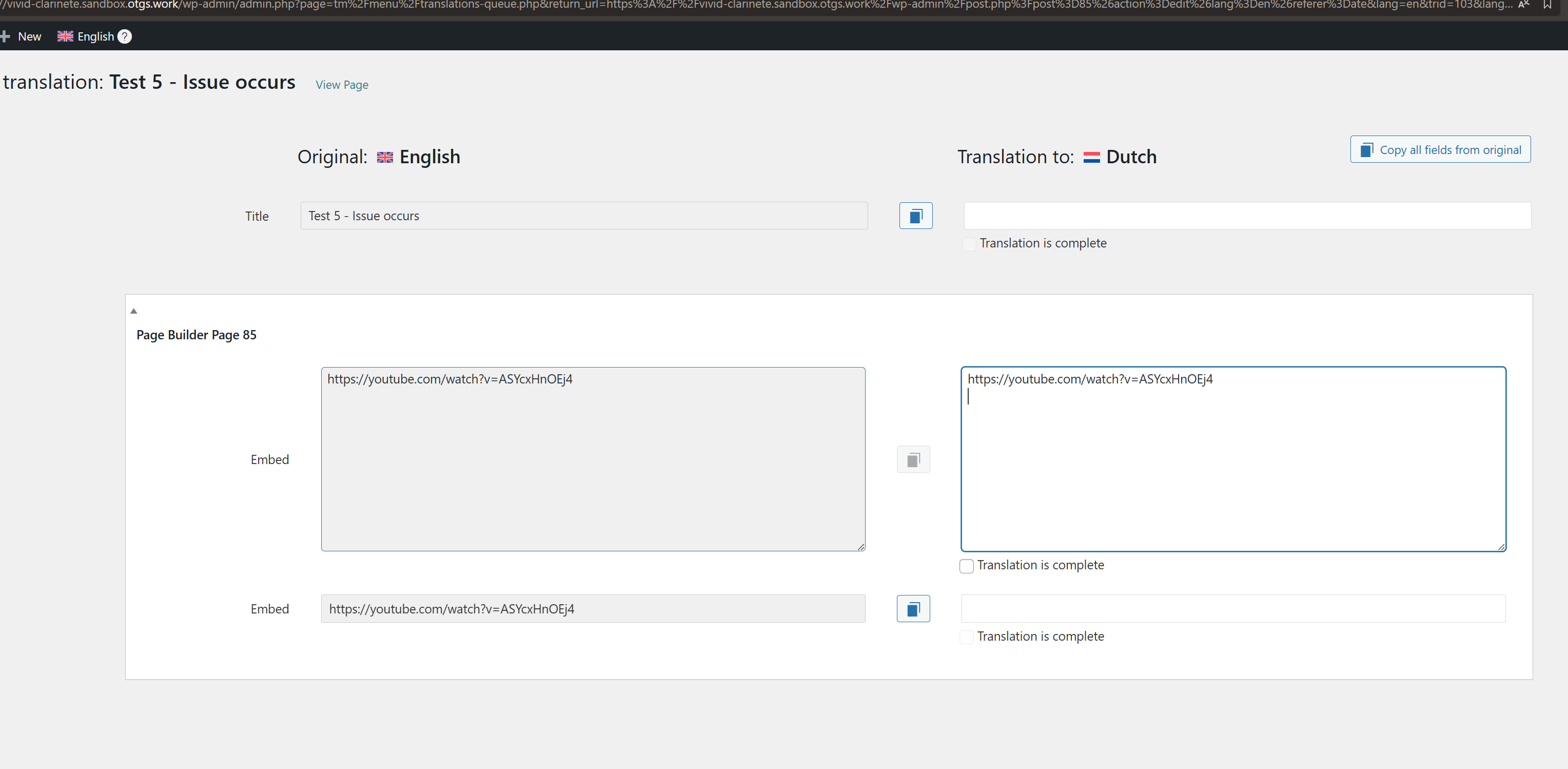Click the UK flag in the admin bar
Viewport: 1568px width, 769px height.
(x=65, y=36)
